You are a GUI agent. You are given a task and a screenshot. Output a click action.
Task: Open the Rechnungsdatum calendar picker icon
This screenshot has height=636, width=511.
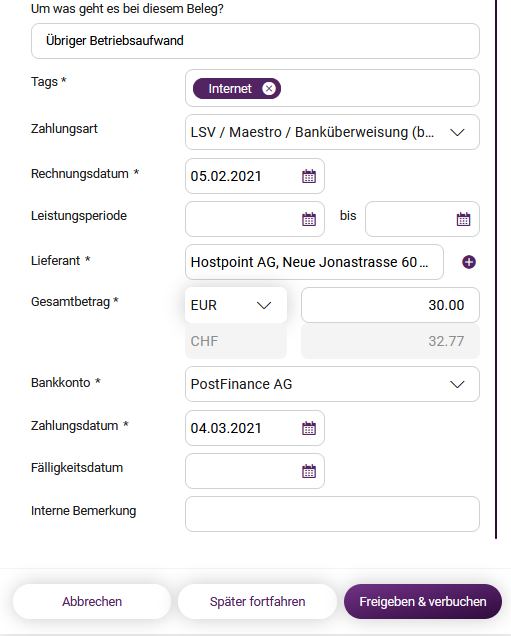tap(309, 176)
